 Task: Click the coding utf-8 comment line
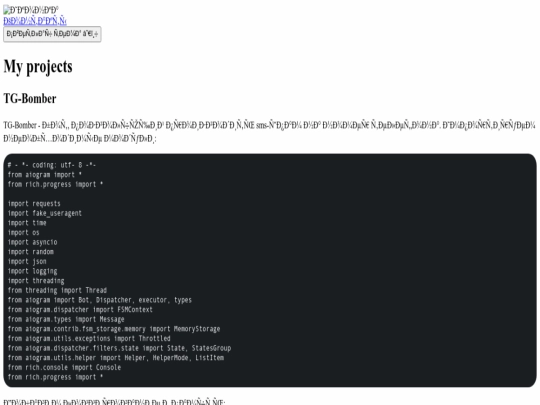point(52,165)
